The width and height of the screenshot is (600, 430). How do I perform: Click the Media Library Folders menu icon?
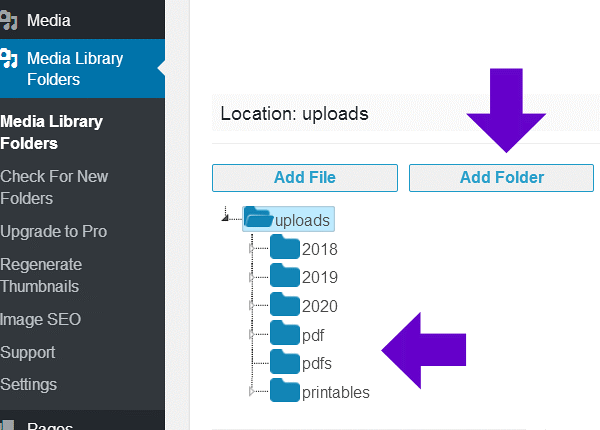pos(8,58)
